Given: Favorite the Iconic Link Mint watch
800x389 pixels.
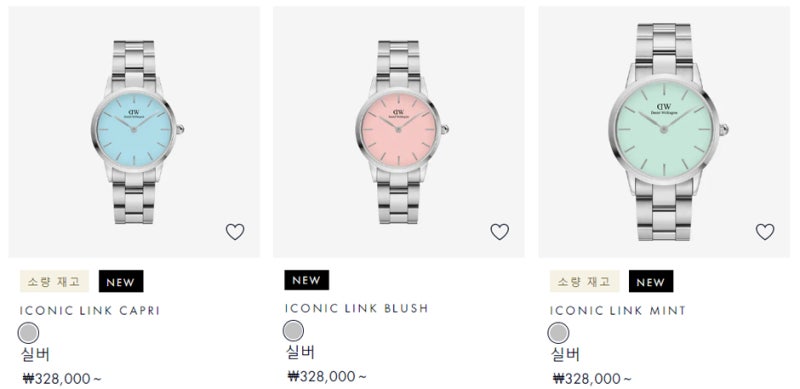Looking at the screenshot, I should point(765,232).
